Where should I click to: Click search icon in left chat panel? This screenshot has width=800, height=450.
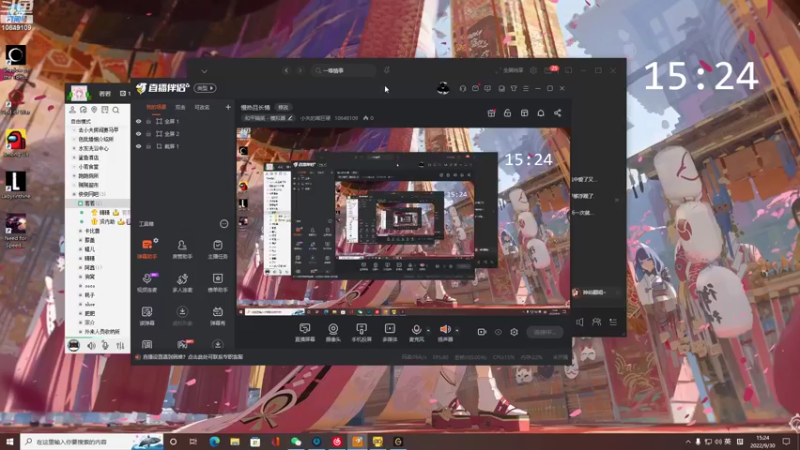pos(116,110)
